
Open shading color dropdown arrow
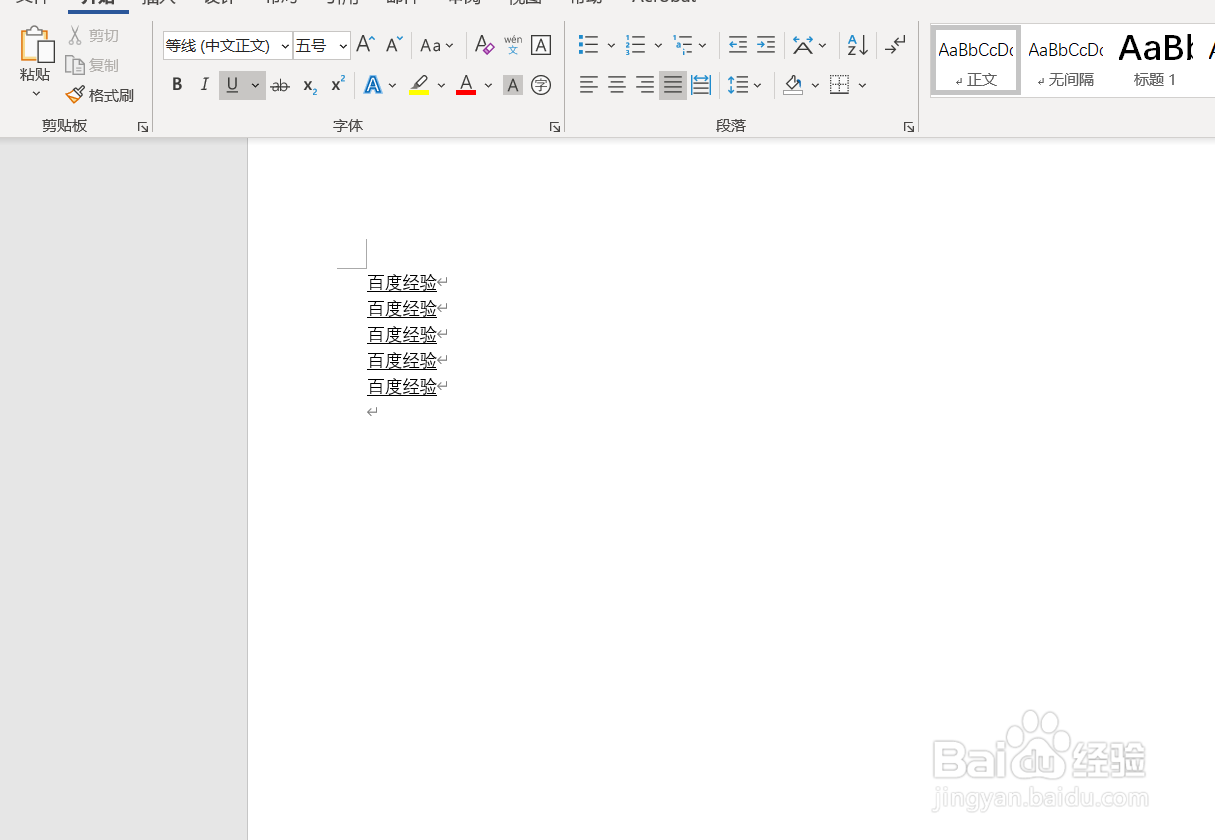(x=815, y=85)
